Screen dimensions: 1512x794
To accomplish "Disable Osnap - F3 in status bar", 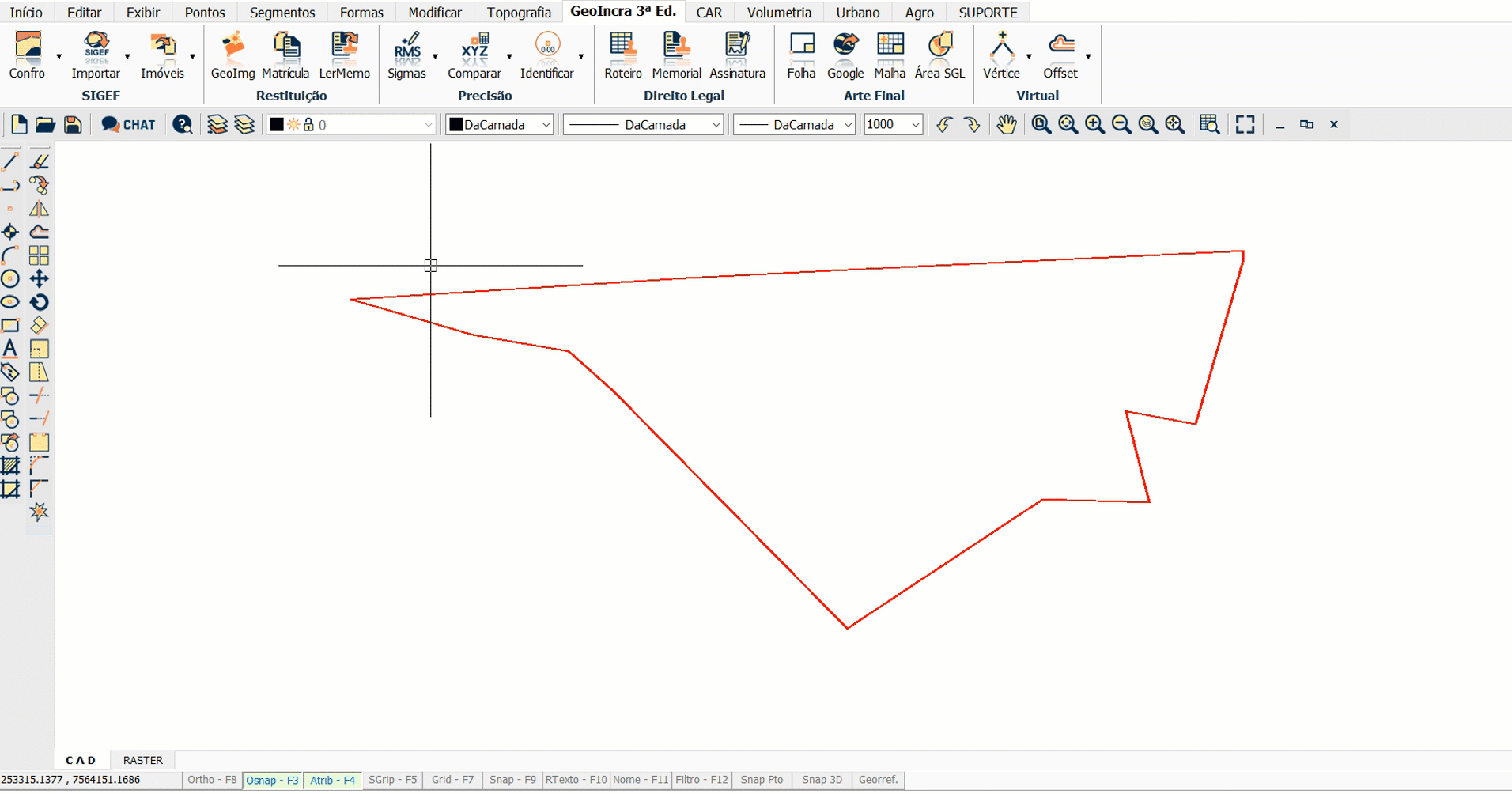I will click(x=272, y=781).
